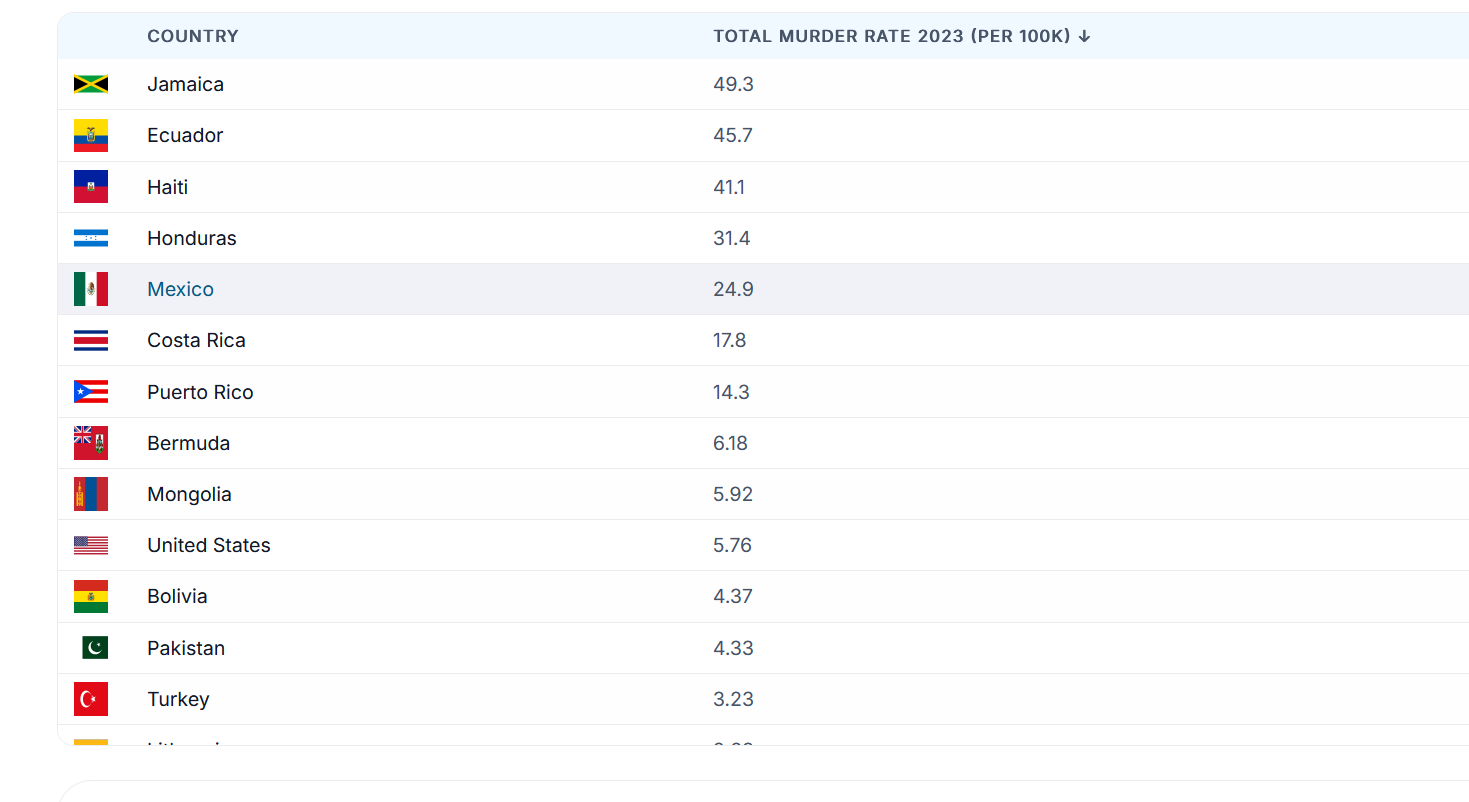The image size is (1469, 802).
Task: Click the Costa Rica flag icon
Action: tap(91, 340)
